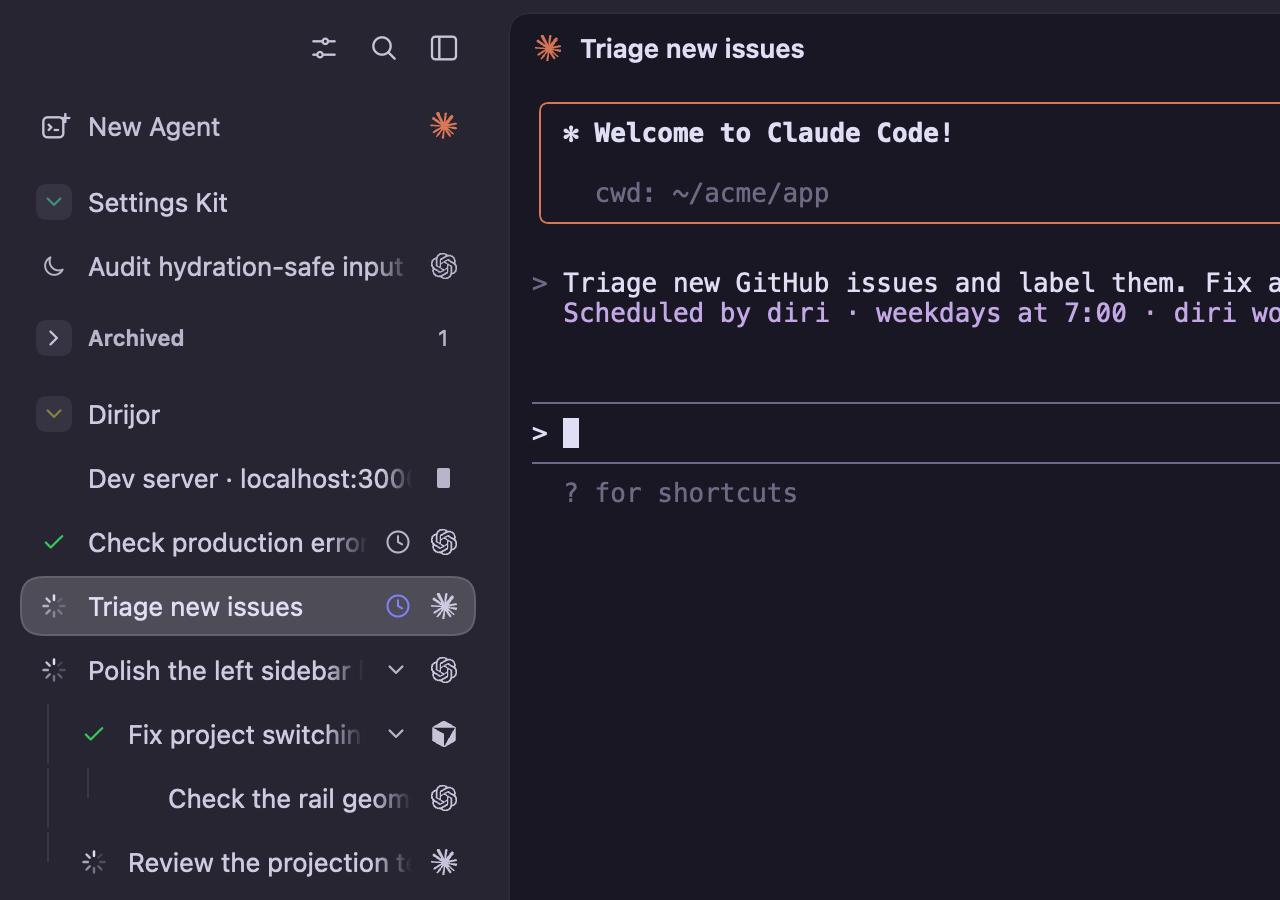The image size is (1280, 900).
Task: Select the Dirijor project label
Action: tap(124, 415)
